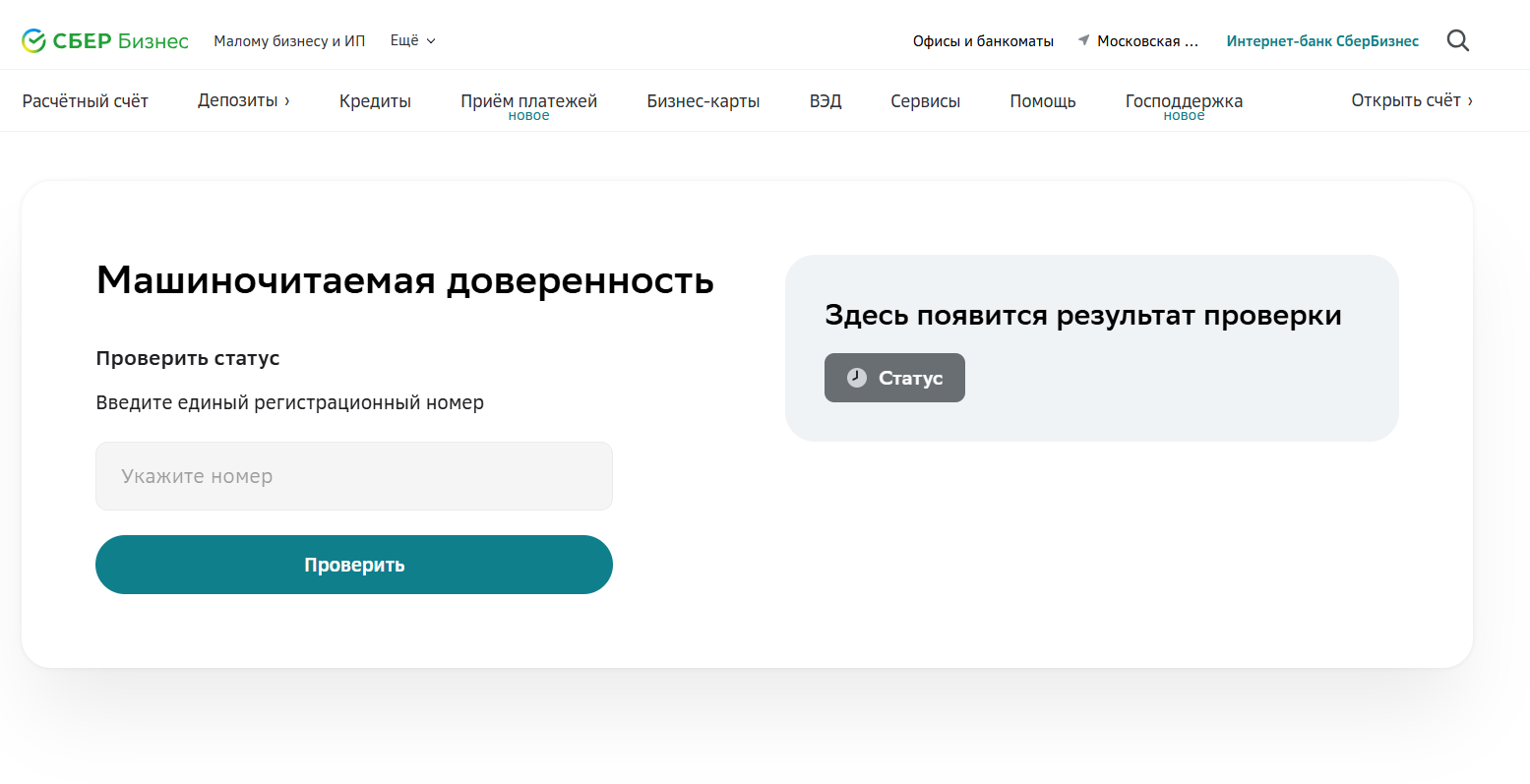Expand the Депозиты menu
1530x784 pixels.
[x=243, y=100]
